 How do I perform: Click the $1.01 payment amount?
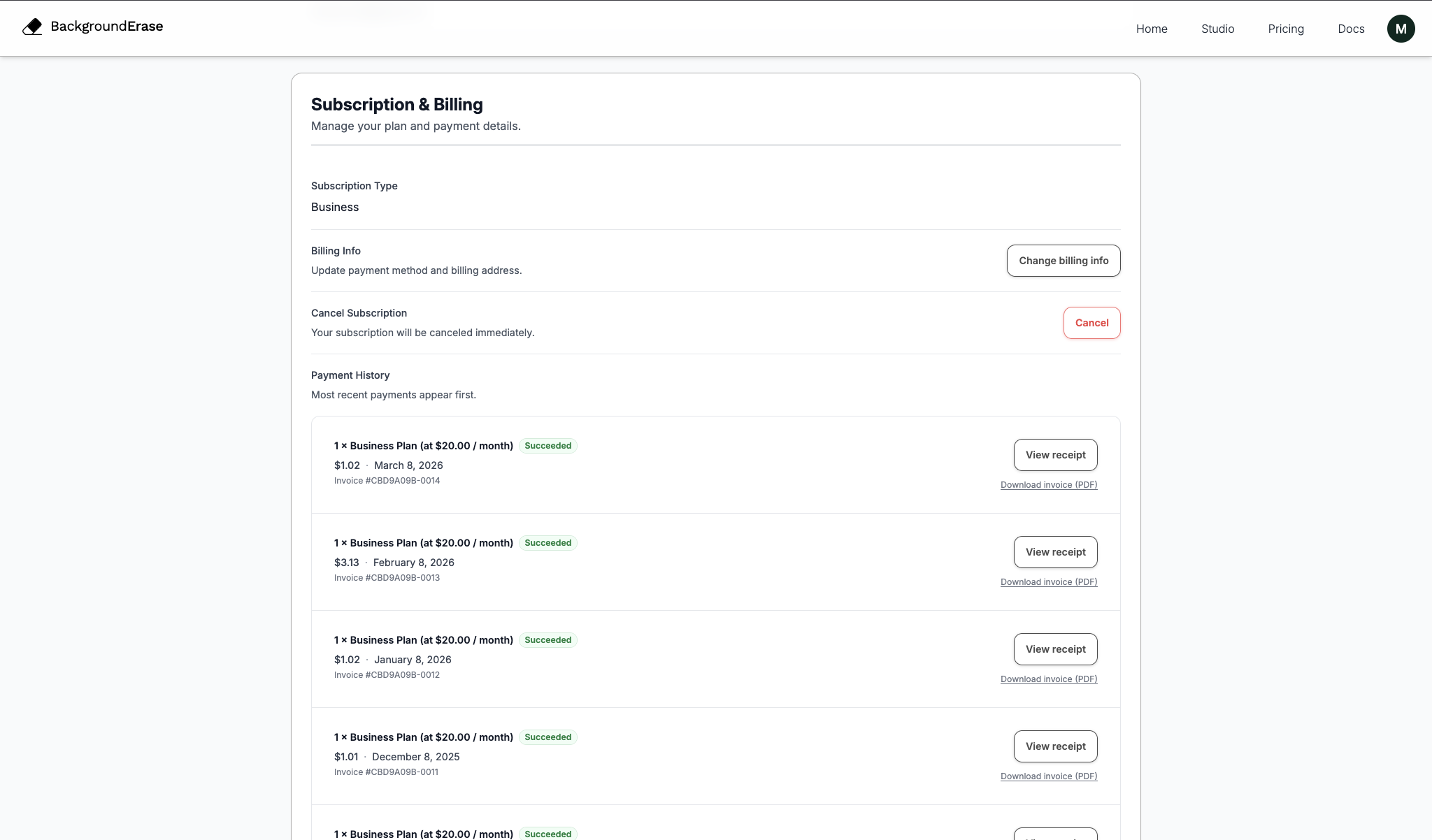(x=346, y=757)
